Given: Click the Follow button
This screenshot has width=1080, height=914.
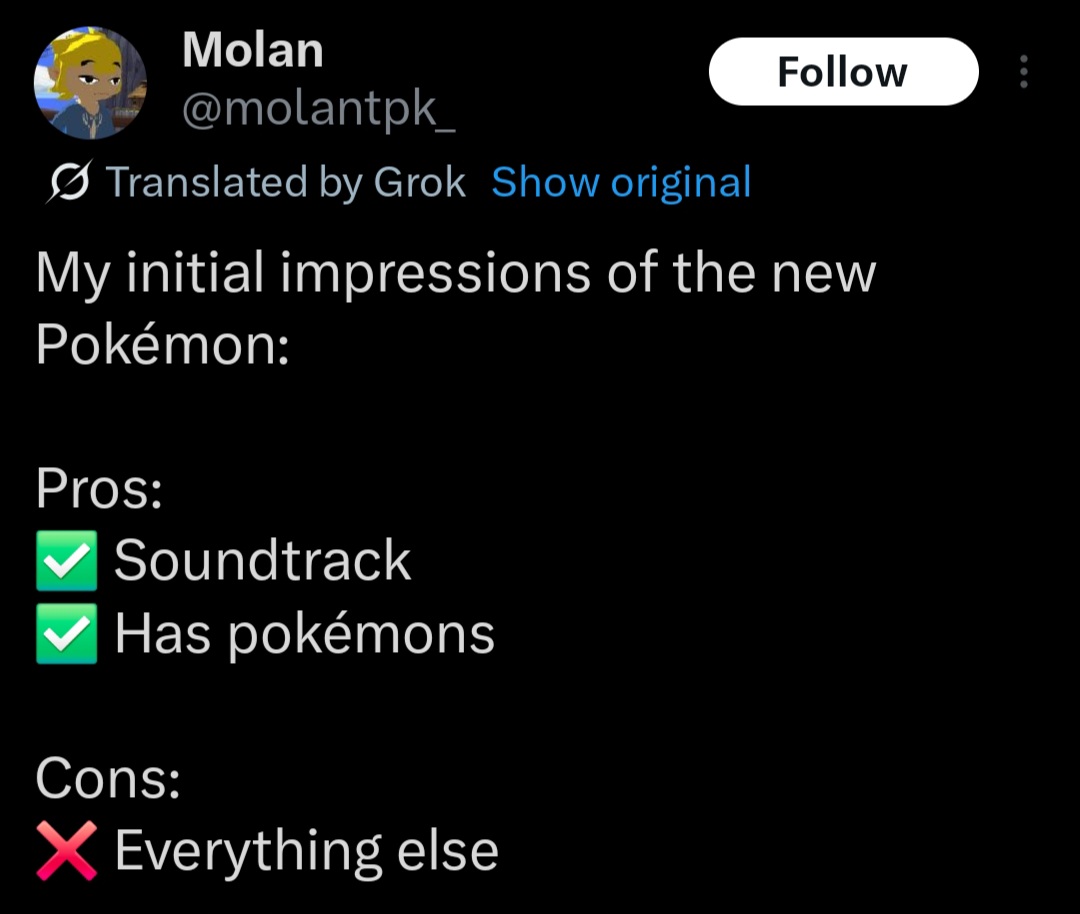Looking at the screenshot, I should (x=843, y=72).
